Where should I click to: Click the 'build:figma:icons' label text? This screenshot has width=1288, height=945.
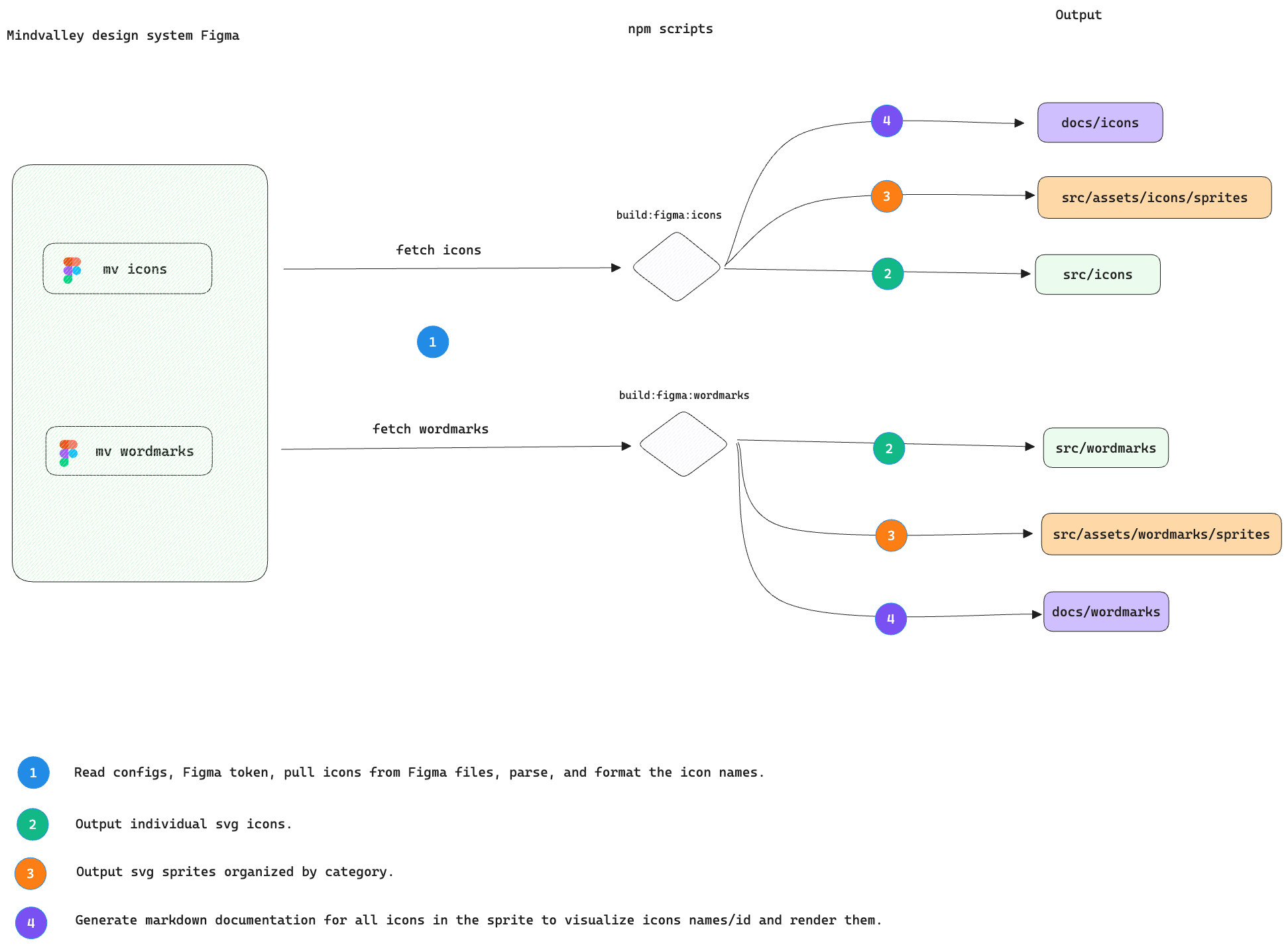click(x=669, y=215)
